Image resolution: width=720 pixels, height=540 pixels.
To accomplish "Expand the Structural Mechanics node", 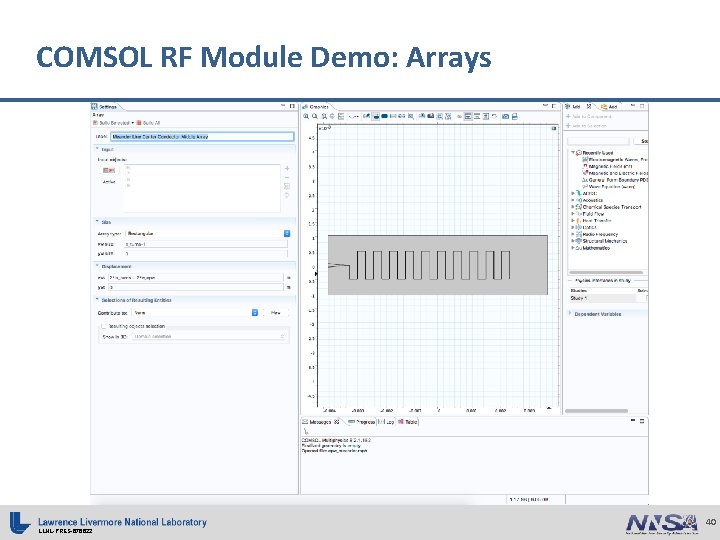I will (573, 241).
